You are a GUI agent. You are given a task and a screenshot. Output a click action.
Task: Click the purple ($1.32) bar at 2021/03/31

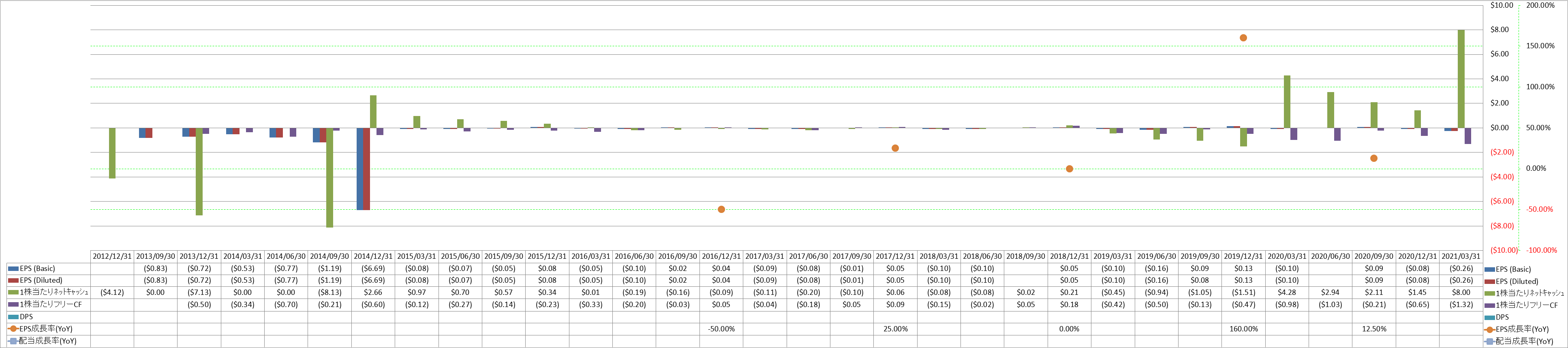coord(1467,136)
